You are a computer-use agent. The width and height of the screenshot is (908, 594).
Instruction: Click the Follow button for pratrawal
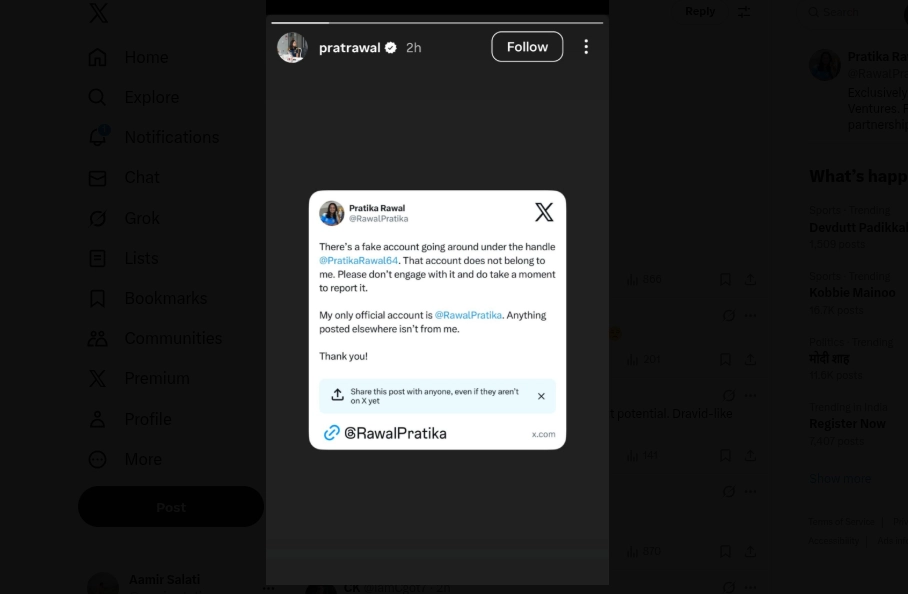(527, 47)
